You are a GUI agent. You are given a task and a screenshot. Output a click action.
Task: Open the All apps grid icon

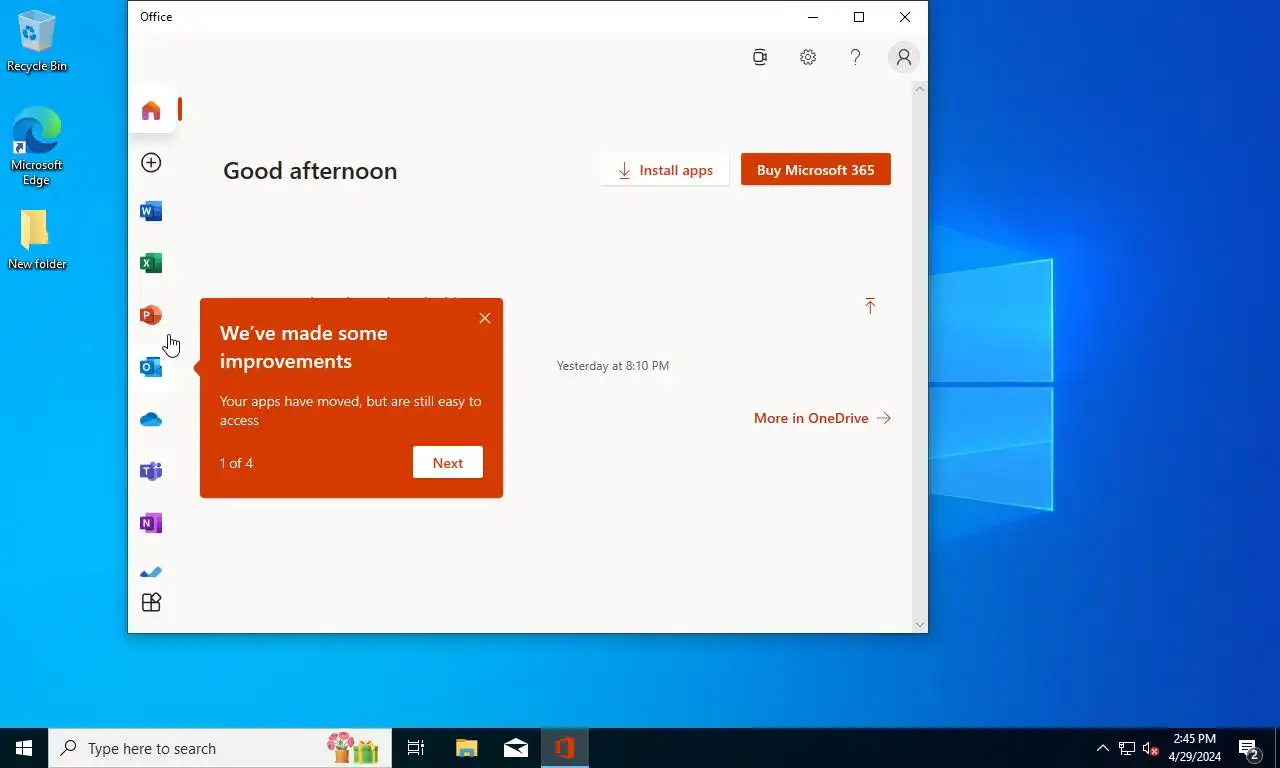coord(151,602)
